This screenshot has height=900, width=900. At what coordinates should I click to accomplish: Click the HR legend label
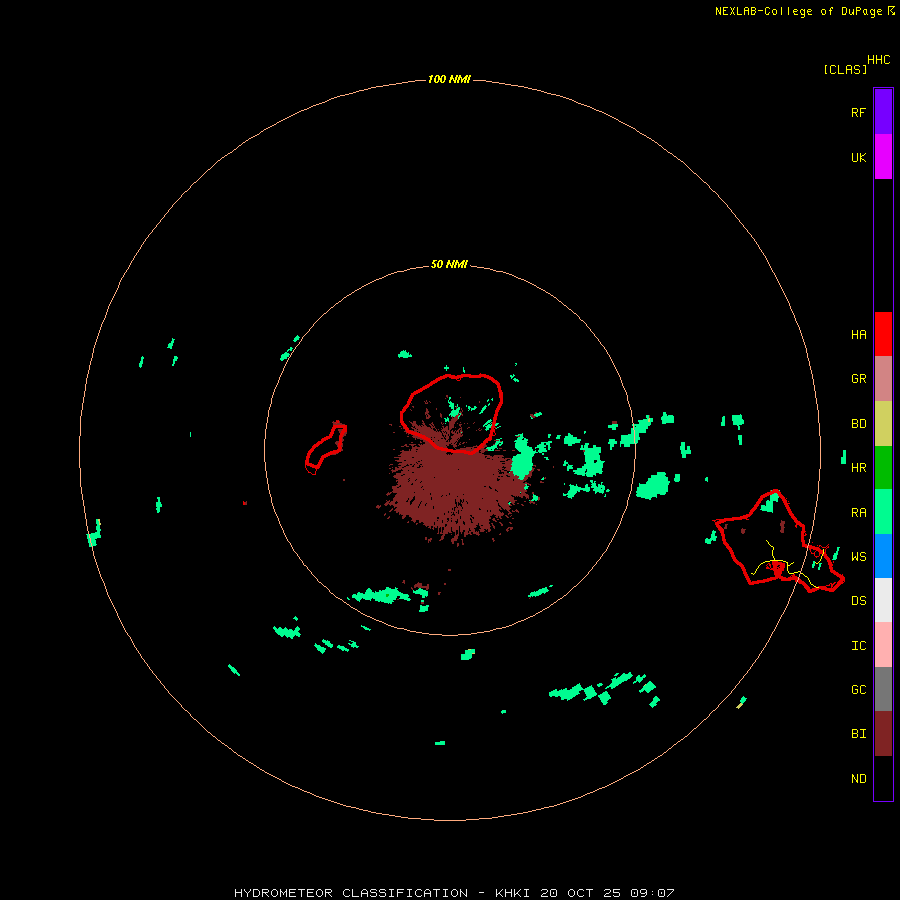858,468
